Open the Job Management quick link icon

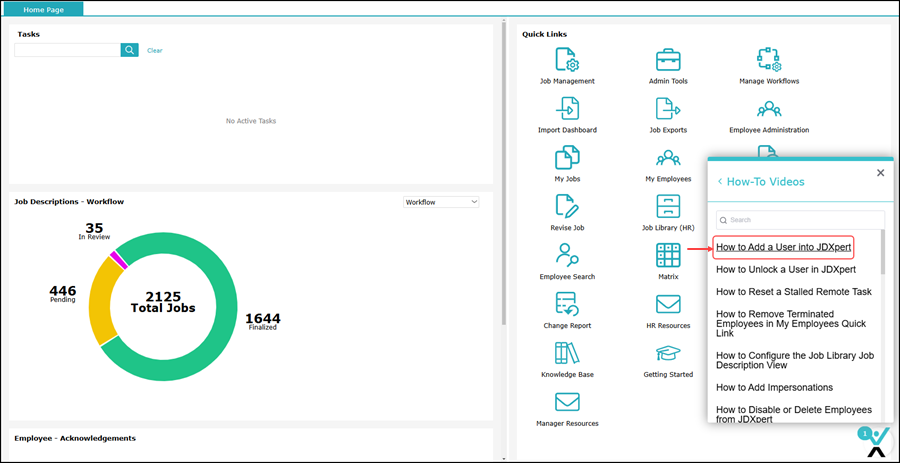(x=567, y=60)
